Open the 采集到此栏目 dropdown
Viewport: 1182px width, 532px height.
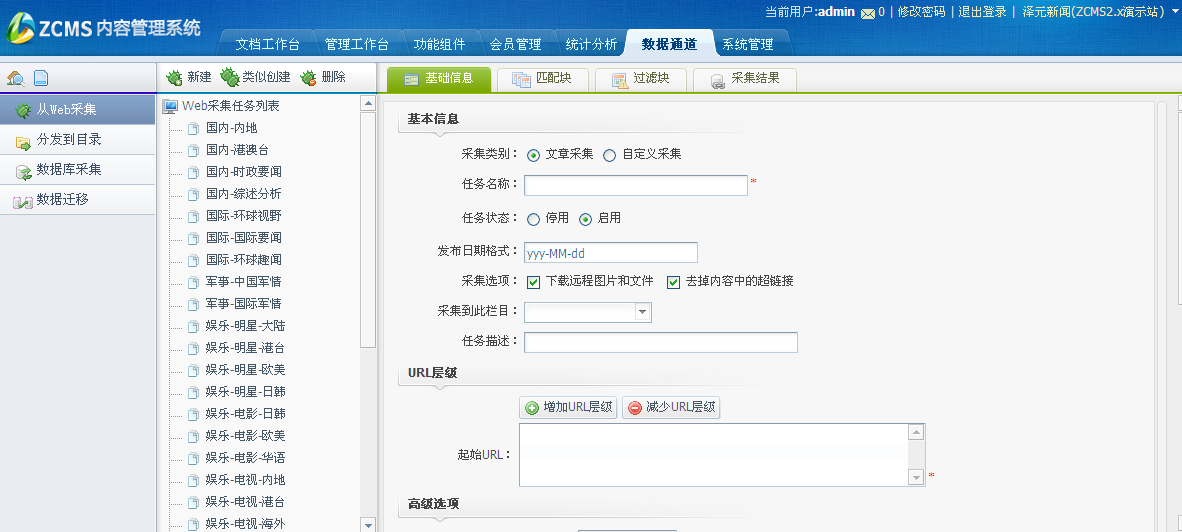click(642, 313)
